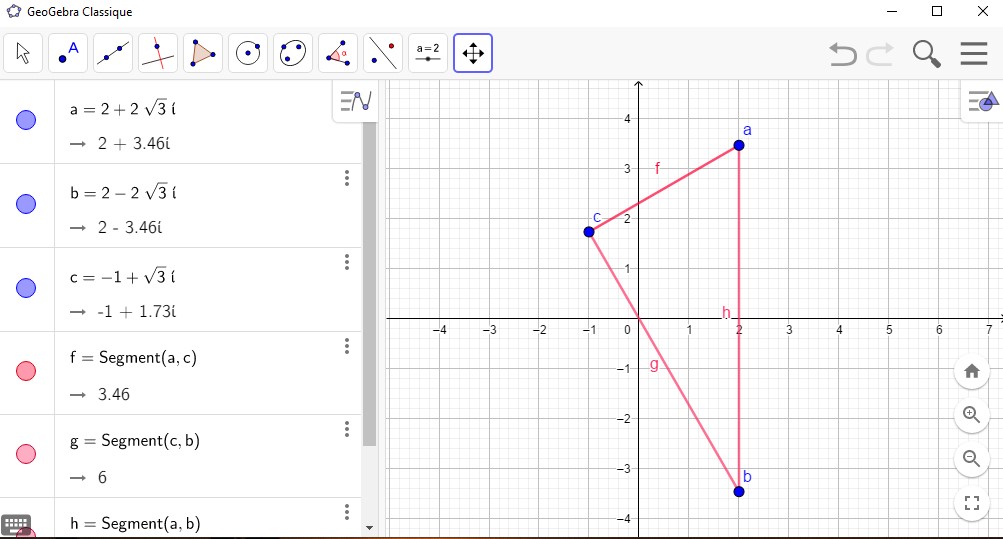The image size is (1003, 539).
Task: Open the main hamburger menu
Action: point(974,54)
